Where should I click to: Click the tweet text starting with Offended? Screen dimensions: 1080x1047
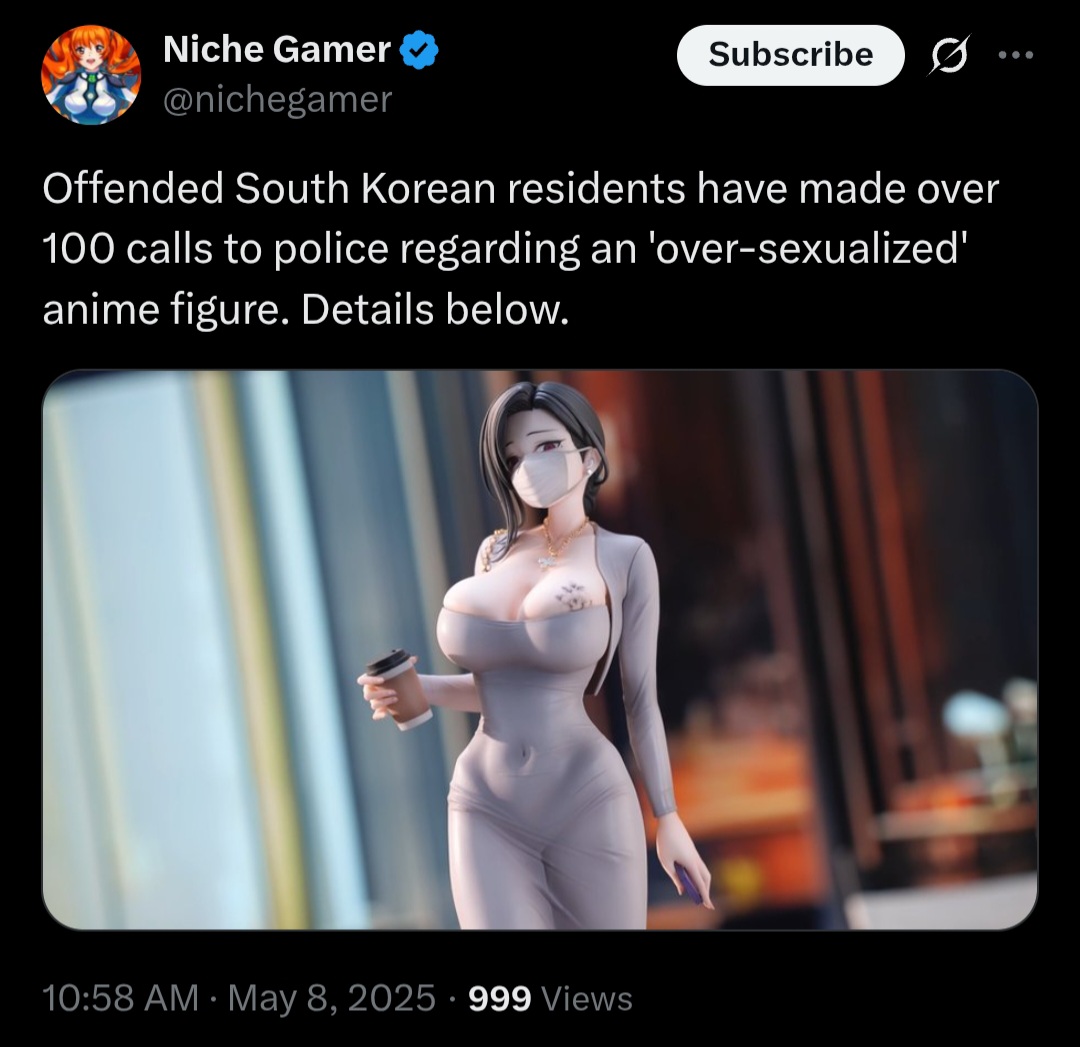pos(521,249)
